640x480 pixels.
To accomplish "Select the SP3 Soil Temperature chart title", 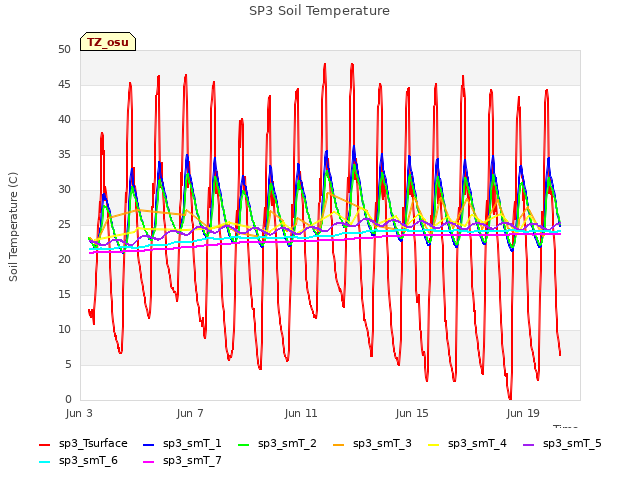I will coord(319,11).
